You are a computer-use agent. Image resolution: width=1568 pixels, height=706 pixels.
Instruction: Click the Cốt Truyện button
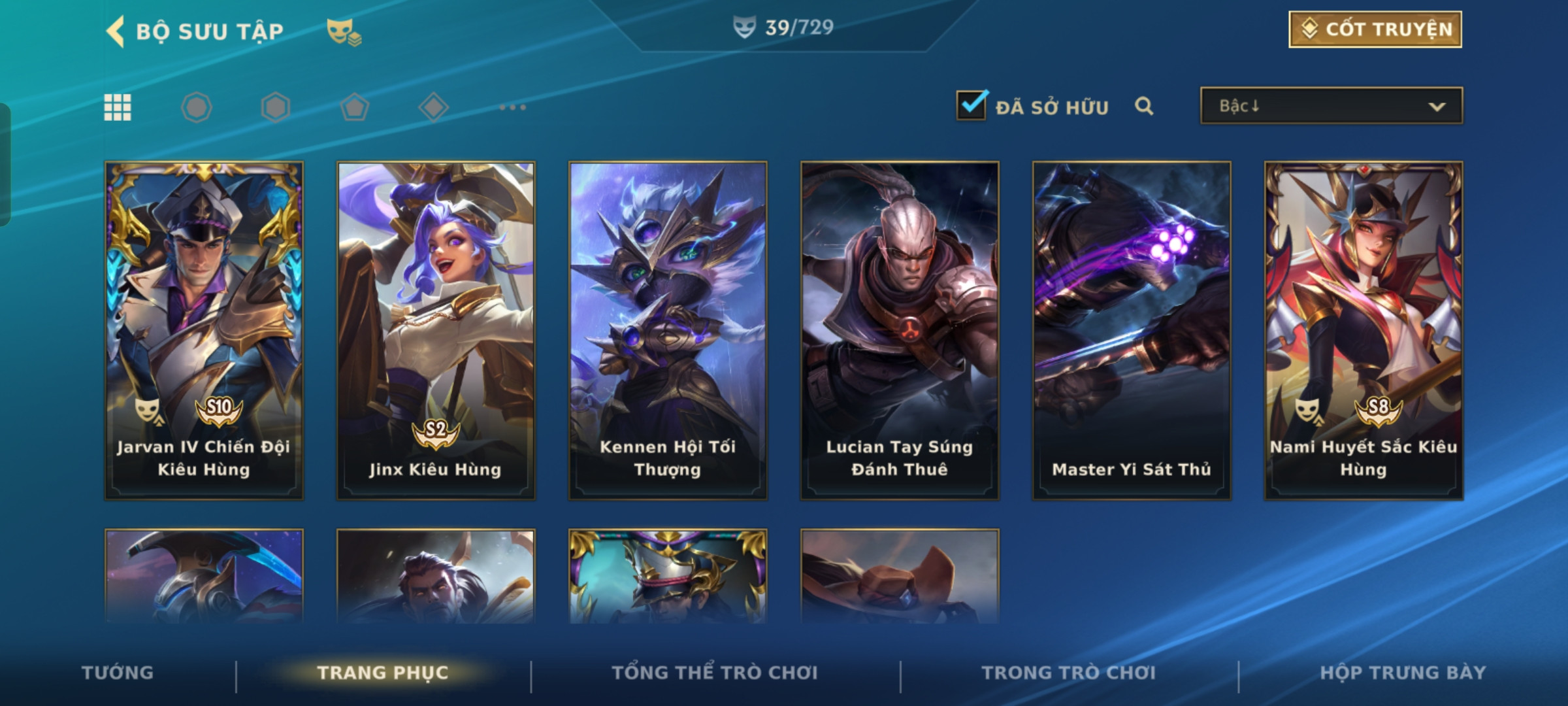tap(1375, 29)
